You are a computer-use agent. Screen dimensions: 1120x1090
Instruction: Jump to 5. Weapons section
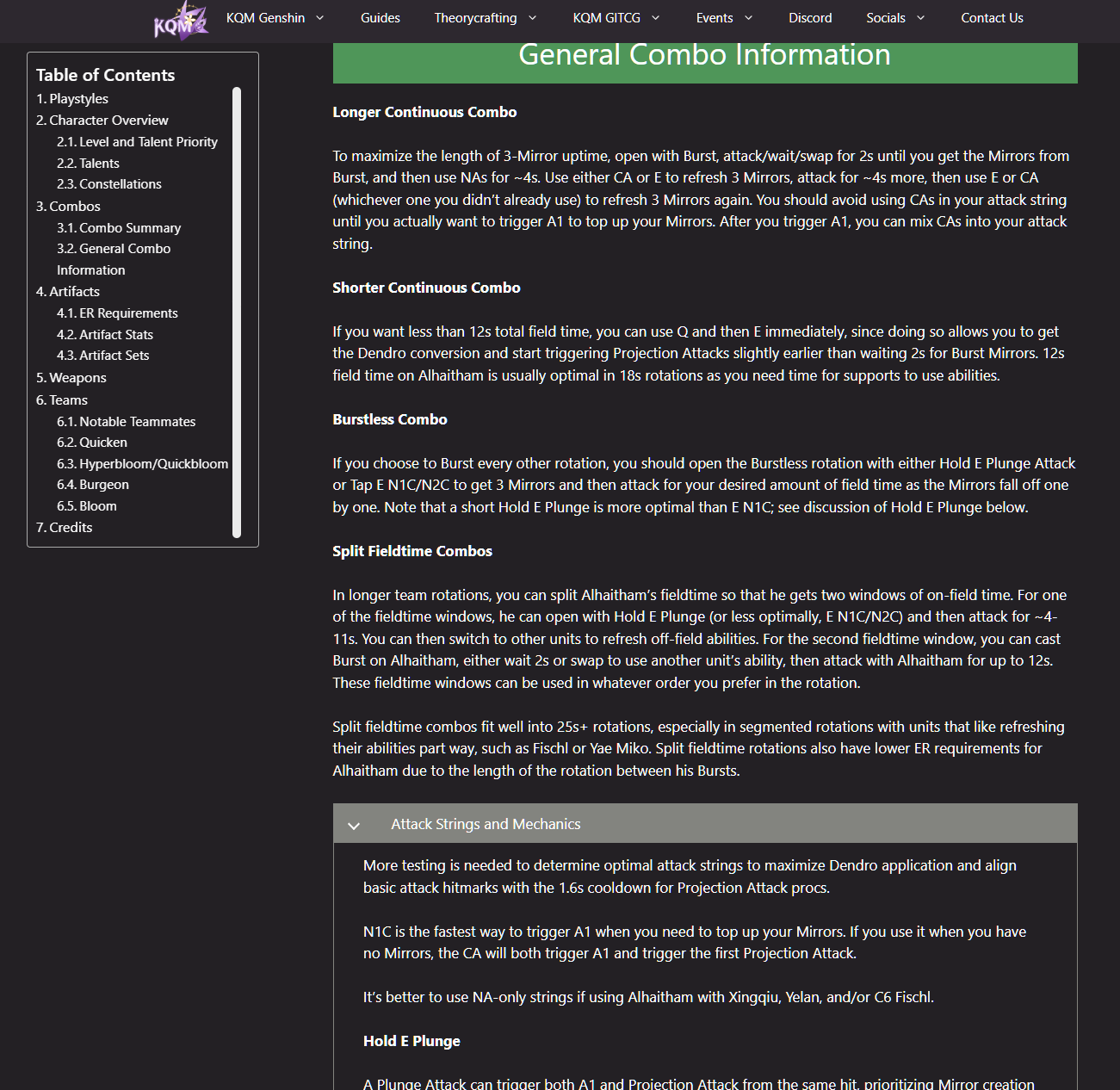(71, 378)
